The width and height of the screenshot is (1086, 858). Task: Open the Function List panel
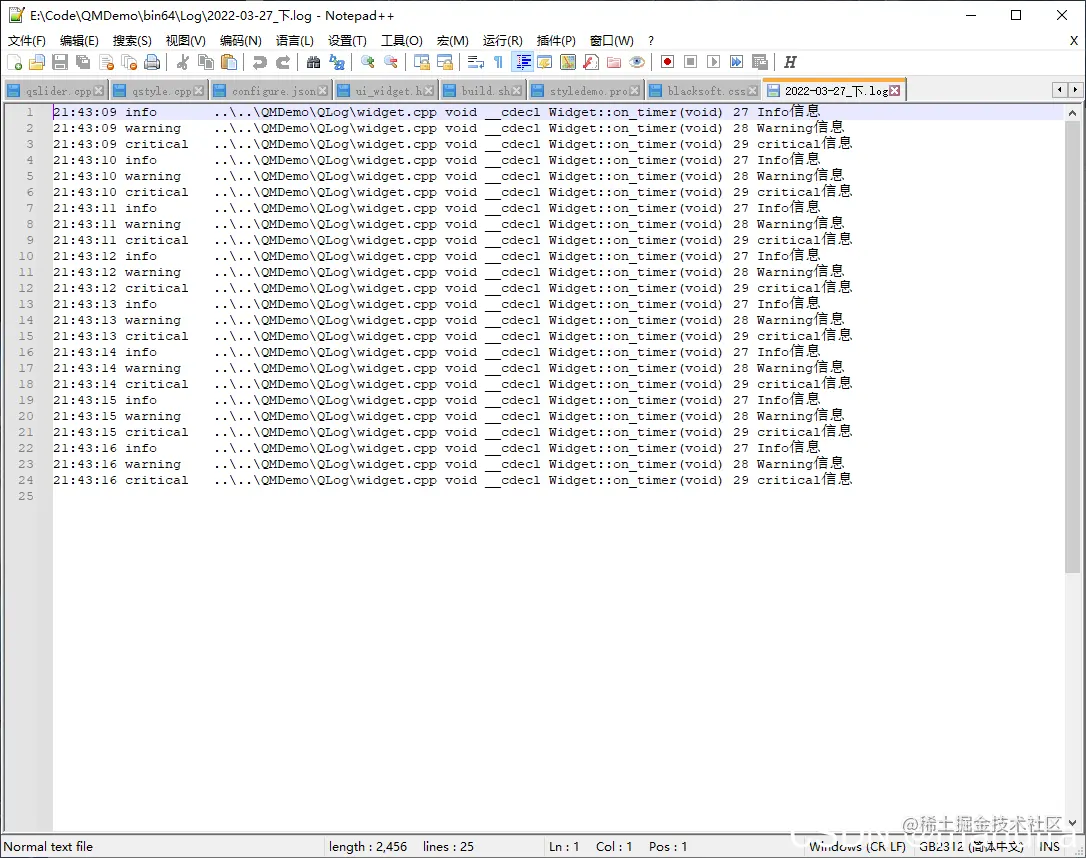tap(591, 62)
